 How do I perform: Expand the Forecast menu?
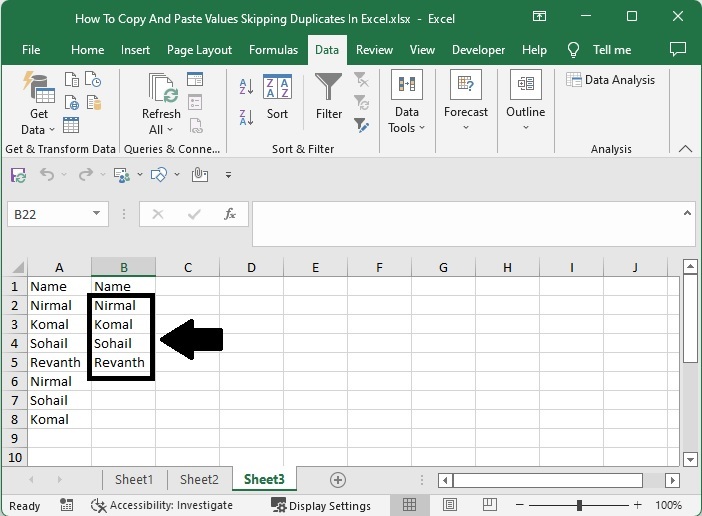(466, 101)
